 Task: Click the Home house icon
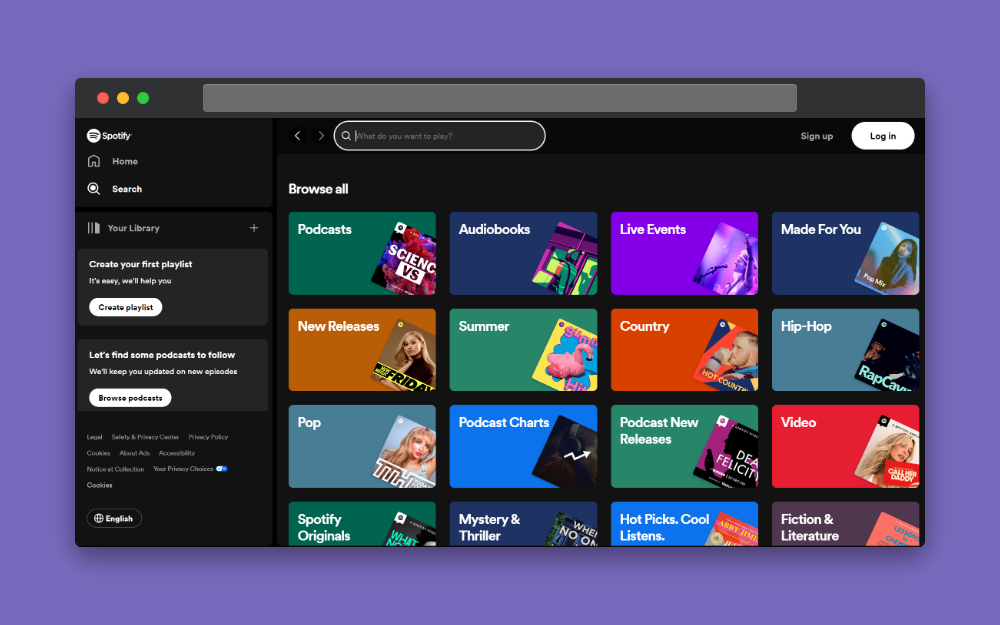tap(94, 161)
